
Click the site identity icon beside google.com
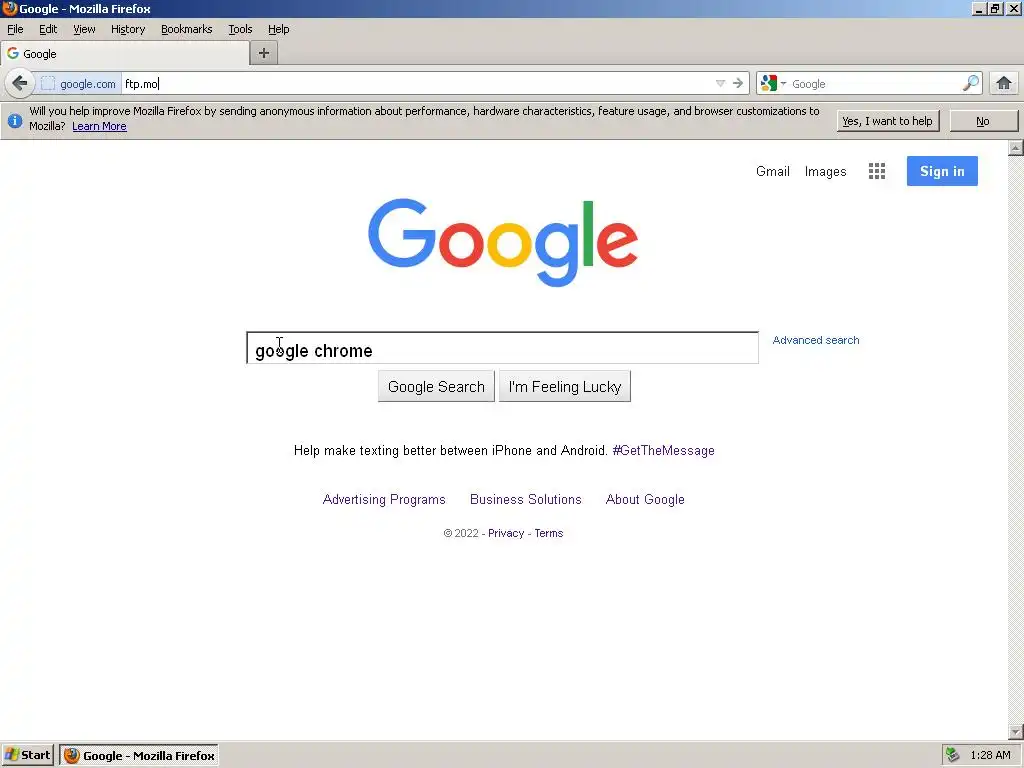tap(48, 84)
